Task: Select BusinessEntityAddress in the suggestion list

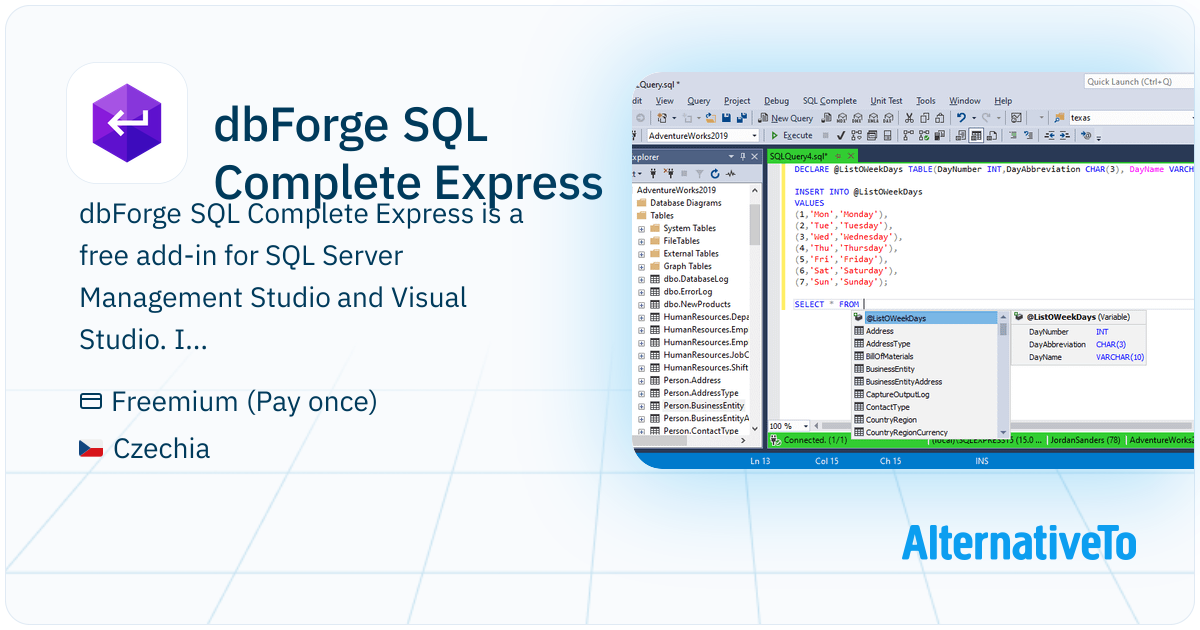Action: tap(925, 381)
